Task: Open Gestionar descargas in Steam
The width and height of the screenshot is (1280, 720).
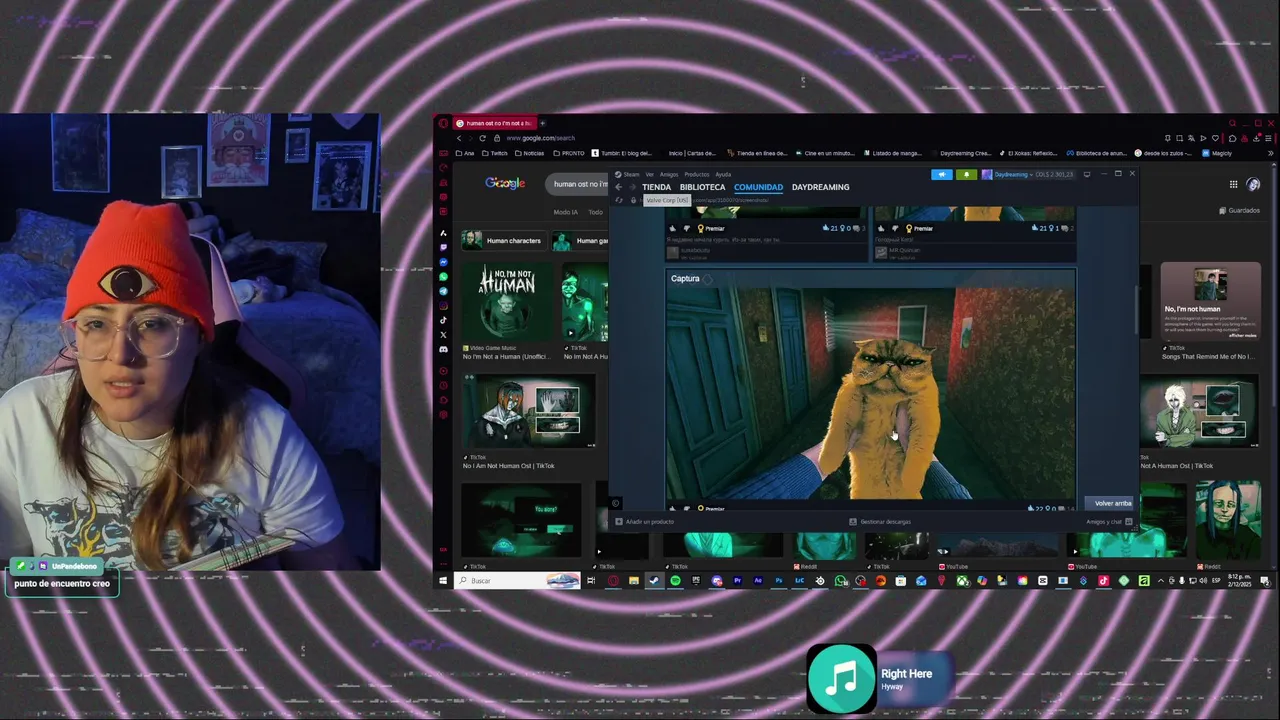Action: coord(880,521)
